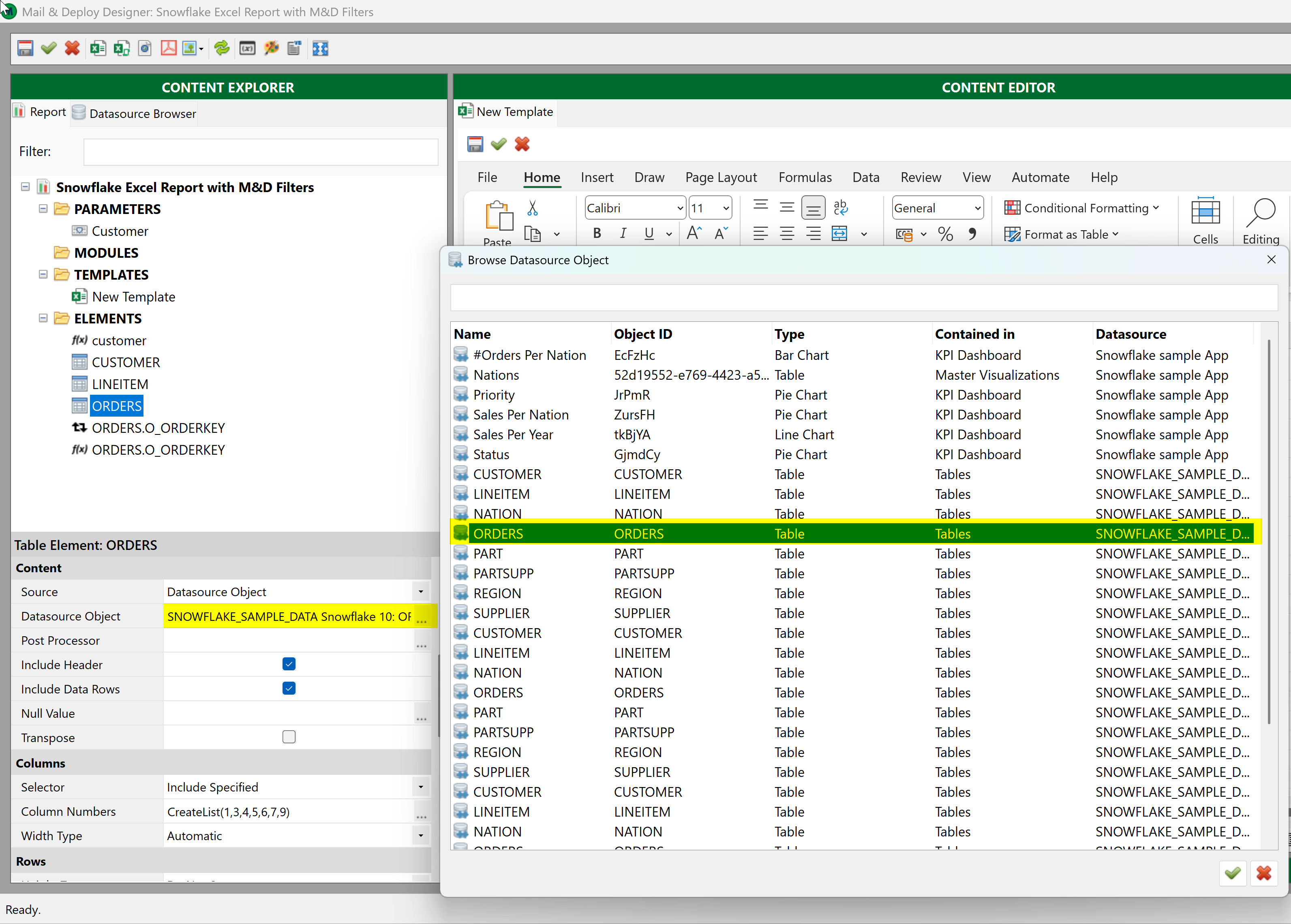Open variables (x) icon in main toolbar

[248, 48]
